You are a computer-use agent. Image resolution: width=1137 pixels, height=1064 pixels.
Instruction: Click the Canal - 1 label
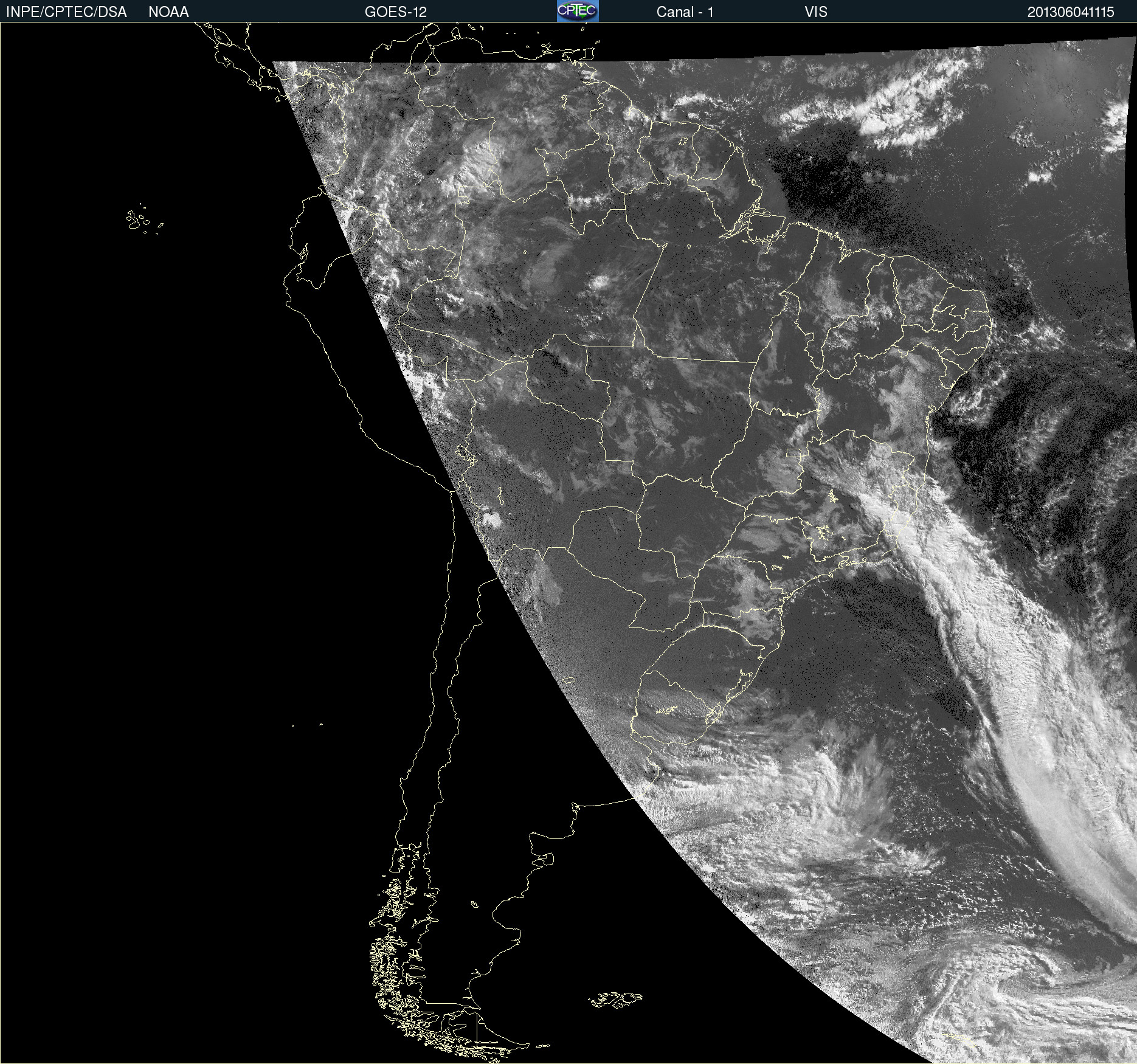click(x=685, y=12)
